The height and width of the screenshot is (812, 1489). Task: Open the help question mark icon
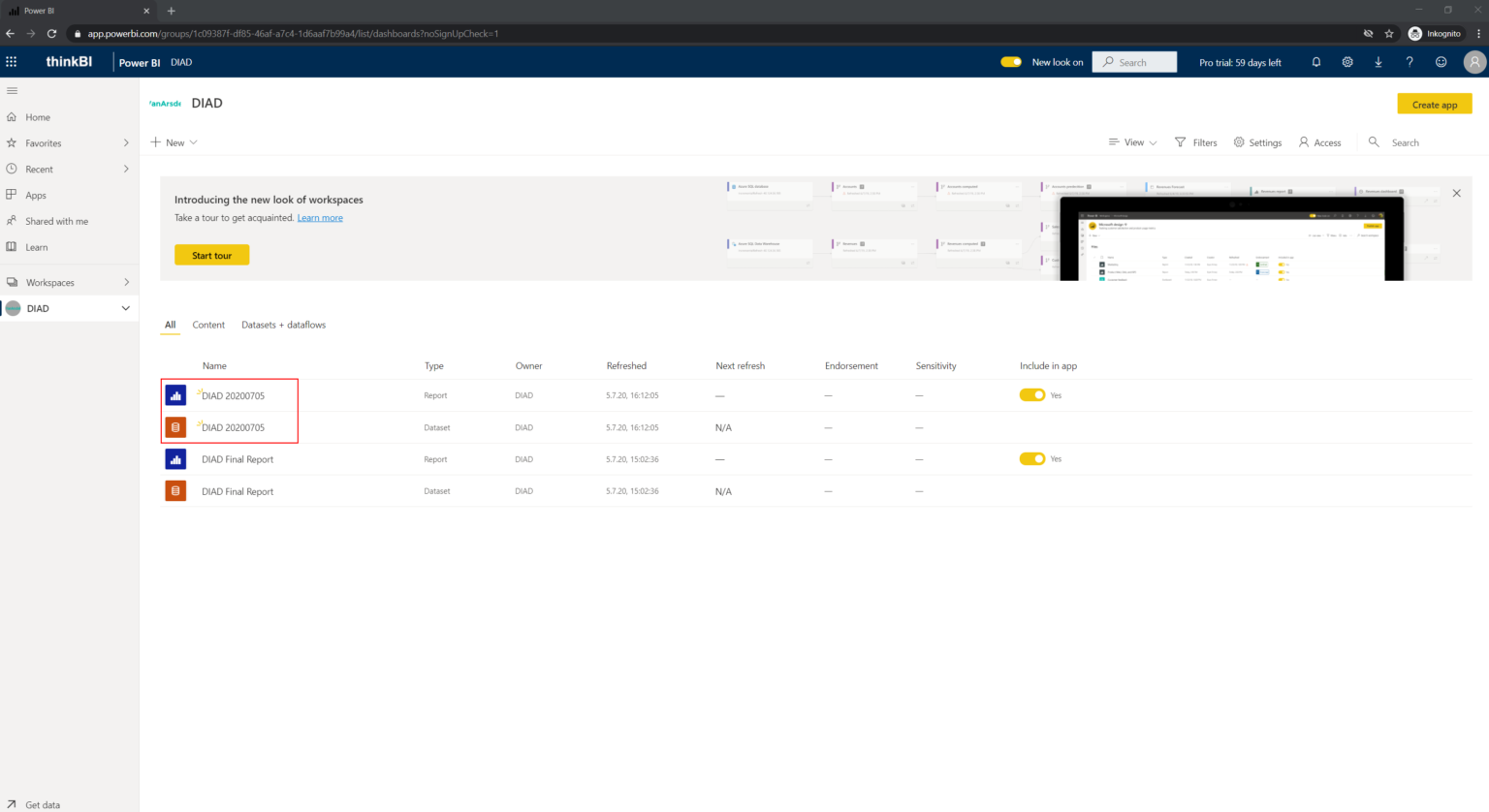click(1409, 61)
